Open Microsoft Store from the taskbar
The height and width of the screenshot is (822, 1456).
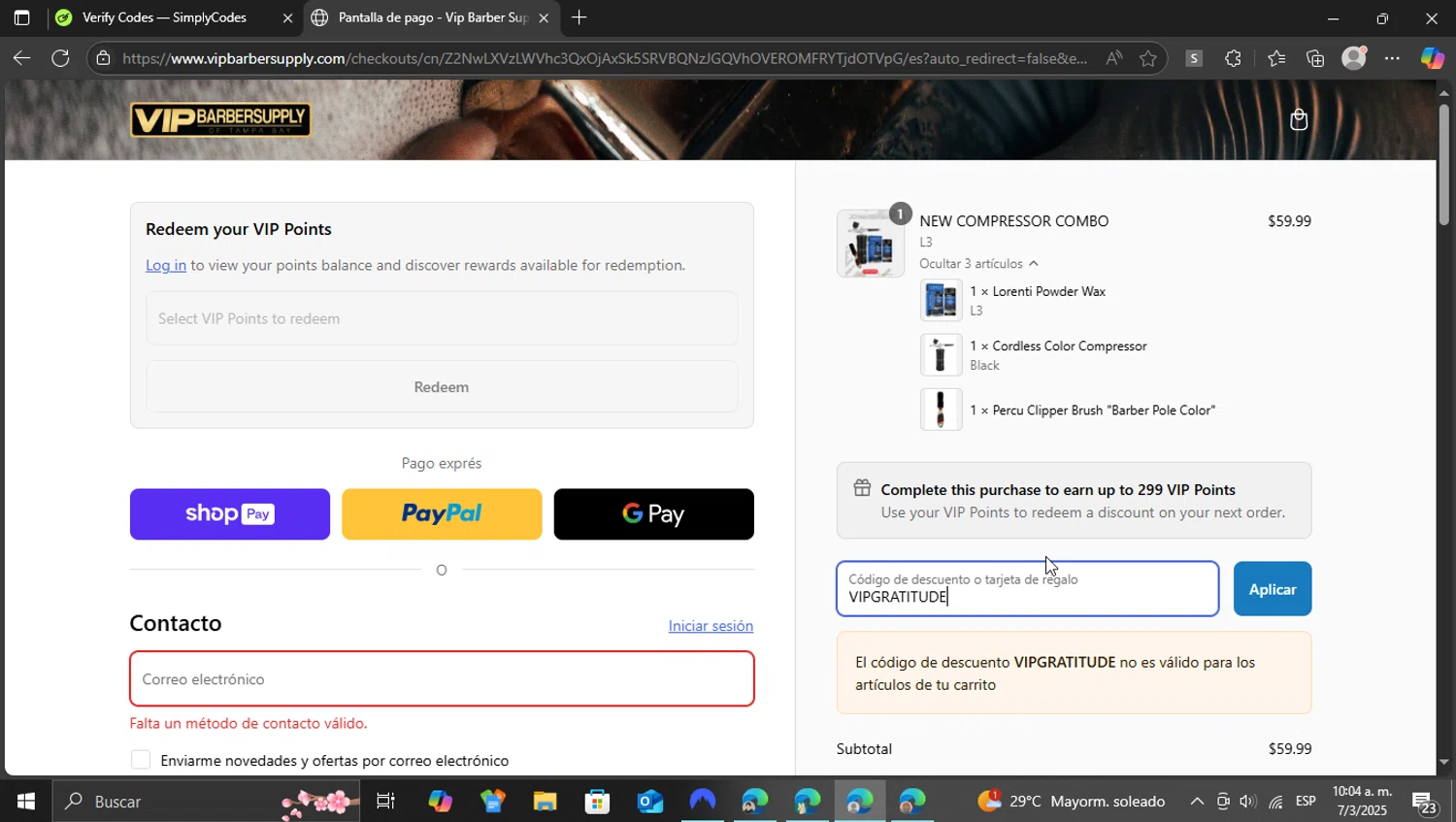(x=597, y=802)
